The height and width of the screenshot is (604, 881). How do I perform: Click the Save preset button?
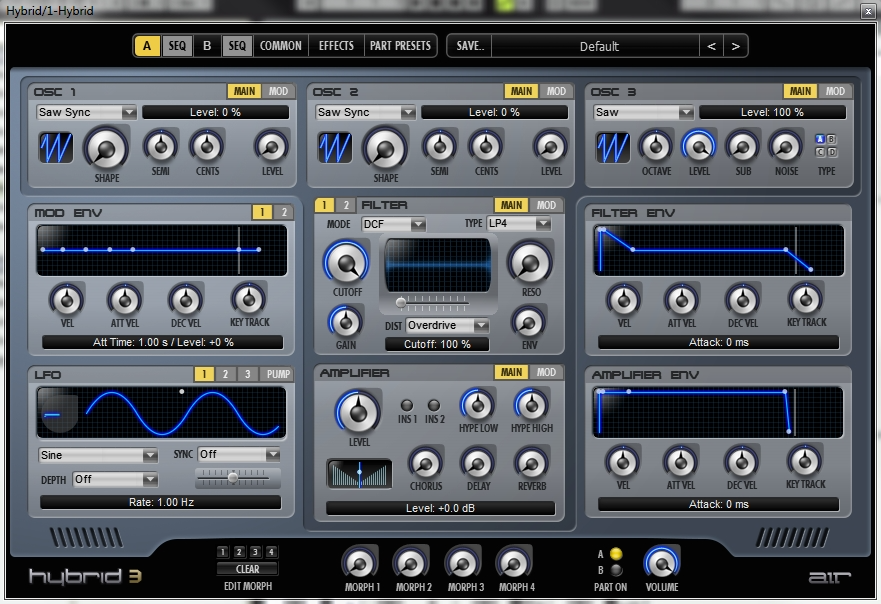tap(470, 46)
